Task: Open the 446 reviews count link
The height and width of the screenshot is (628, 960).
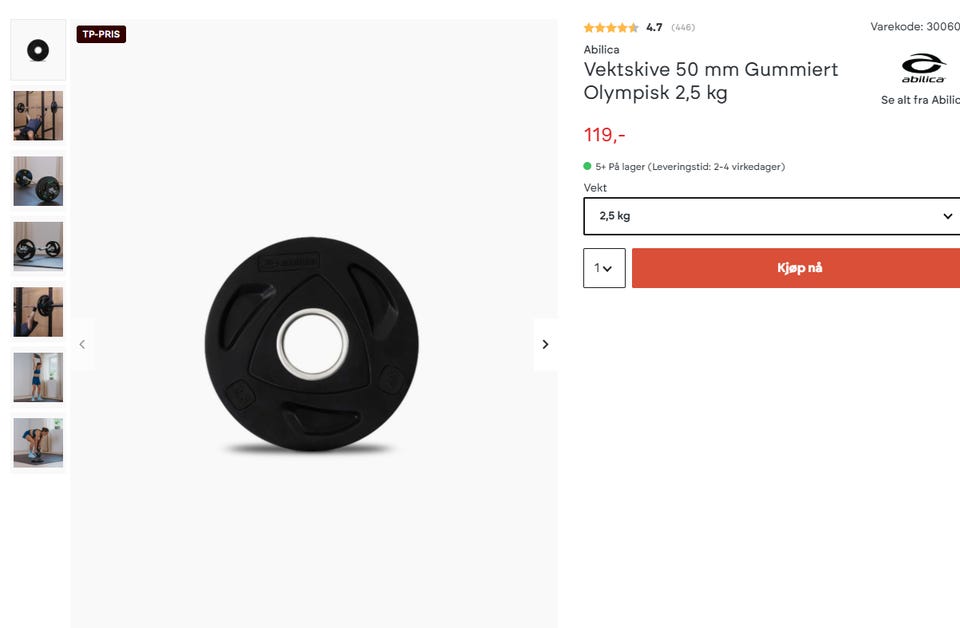Action: [x=683, y=28]
